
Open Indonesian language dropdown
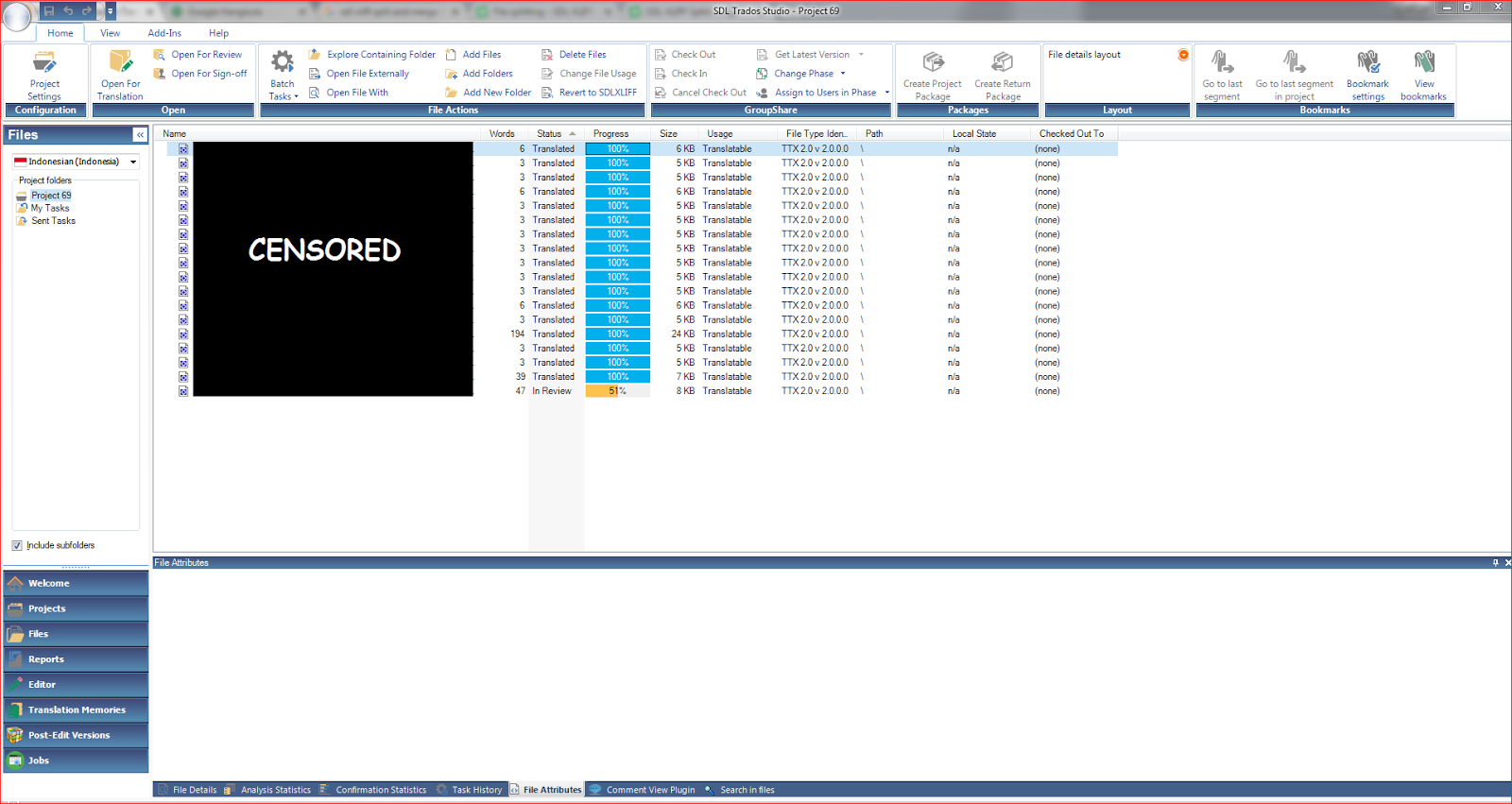pyautogui.click(x=133, y=162)
